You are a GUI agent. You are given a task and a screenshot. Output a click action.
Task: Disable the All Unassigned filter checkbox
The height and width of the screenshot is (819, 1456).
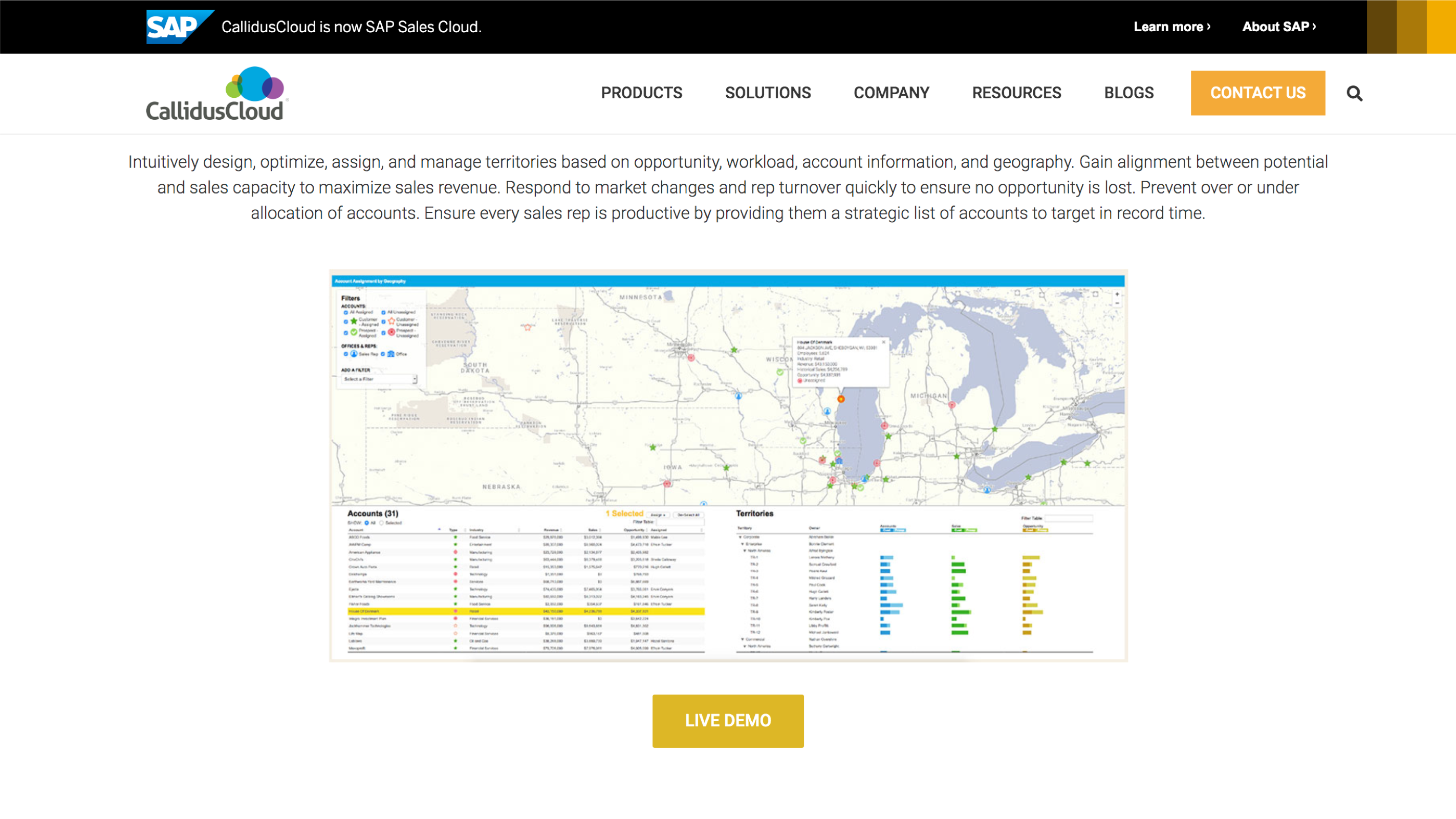pyautogui.click(x=383, y=313)
